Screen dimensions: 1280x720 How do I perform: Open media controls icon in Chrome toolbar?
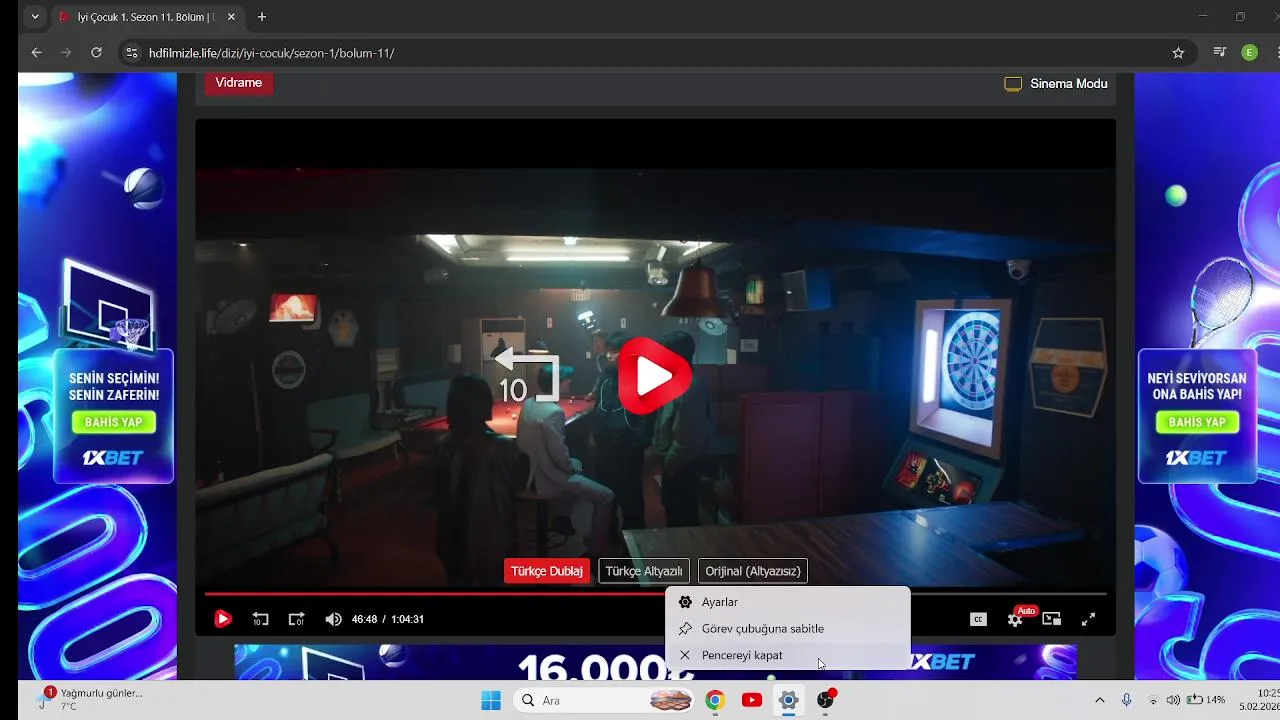pos(1219,53)
